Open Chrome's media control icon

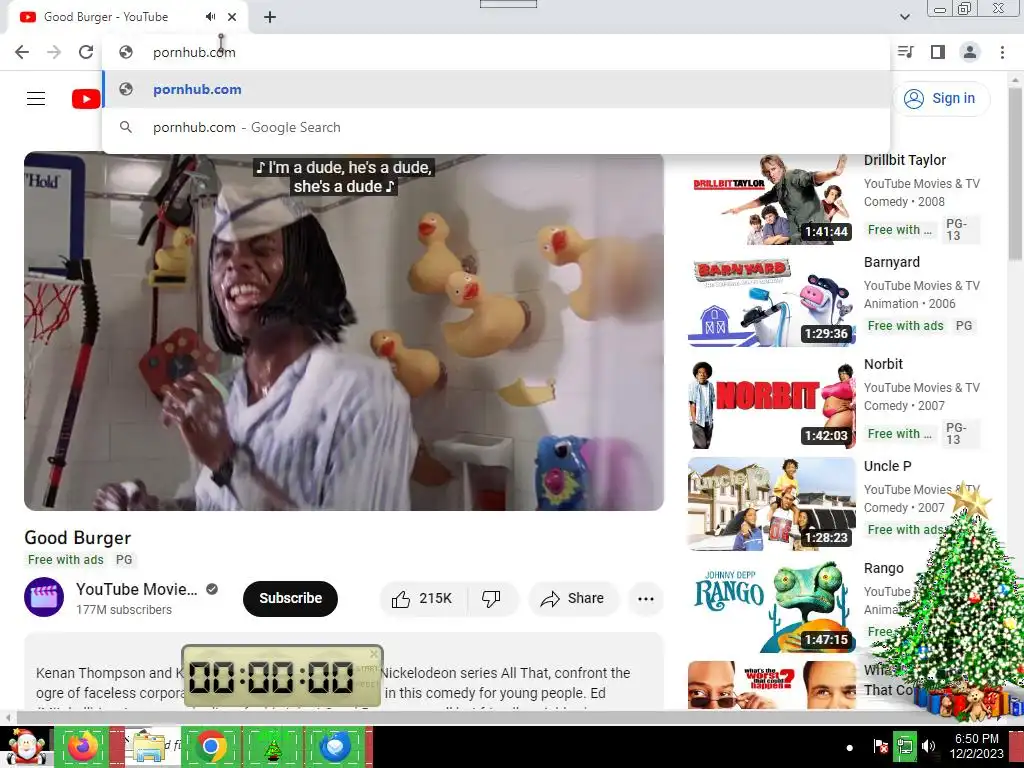(906, 52)
